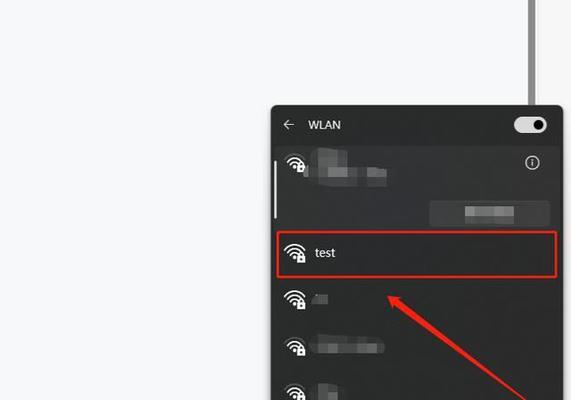Click the blurred button under connected network

(x=489, y=213)
